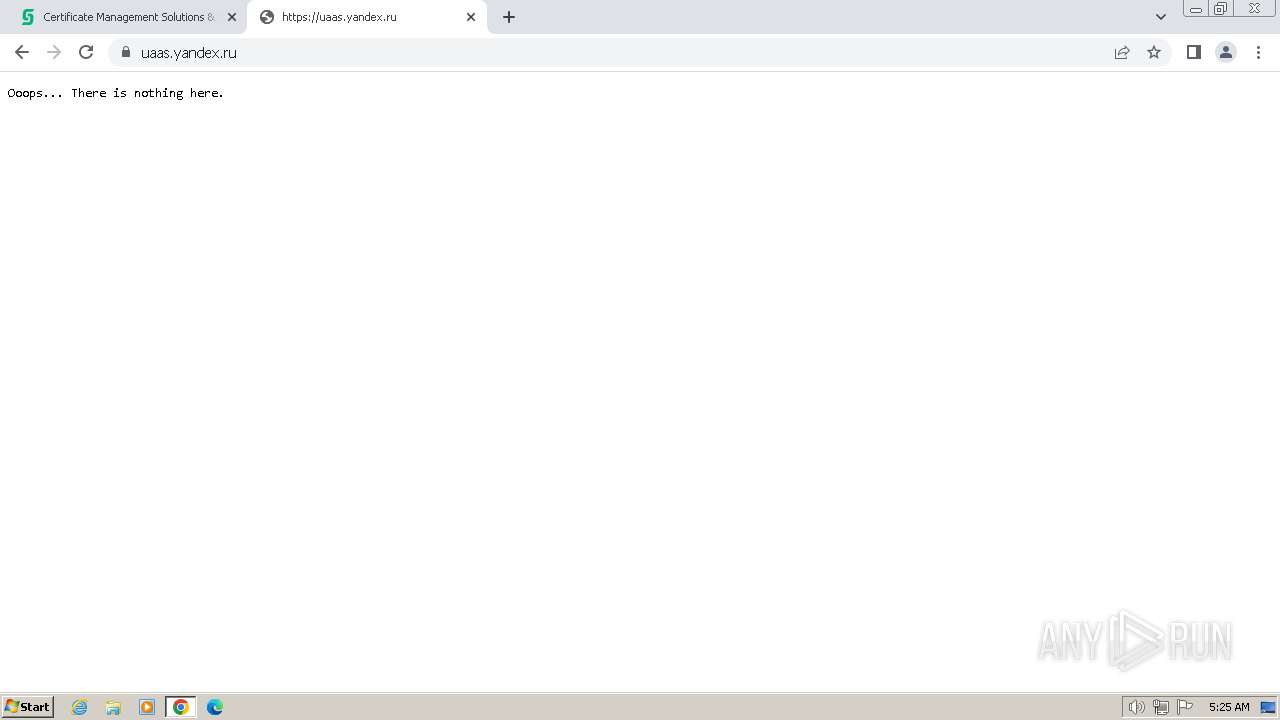Reload the uaas.yandex.ru page
The image size is (1280, 720).
click(x=86, y=52)
